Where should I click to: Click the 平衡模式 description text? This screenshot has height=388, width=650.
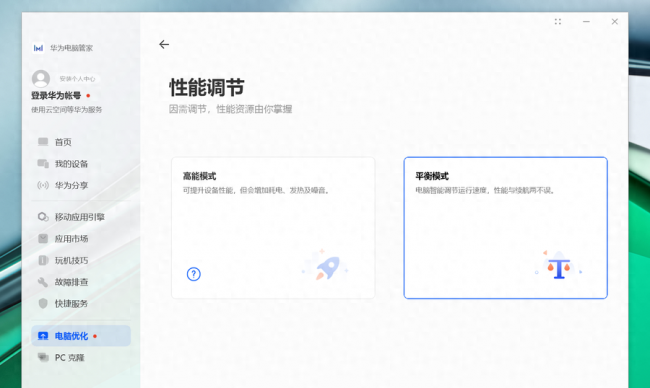[x=485, y=191]
